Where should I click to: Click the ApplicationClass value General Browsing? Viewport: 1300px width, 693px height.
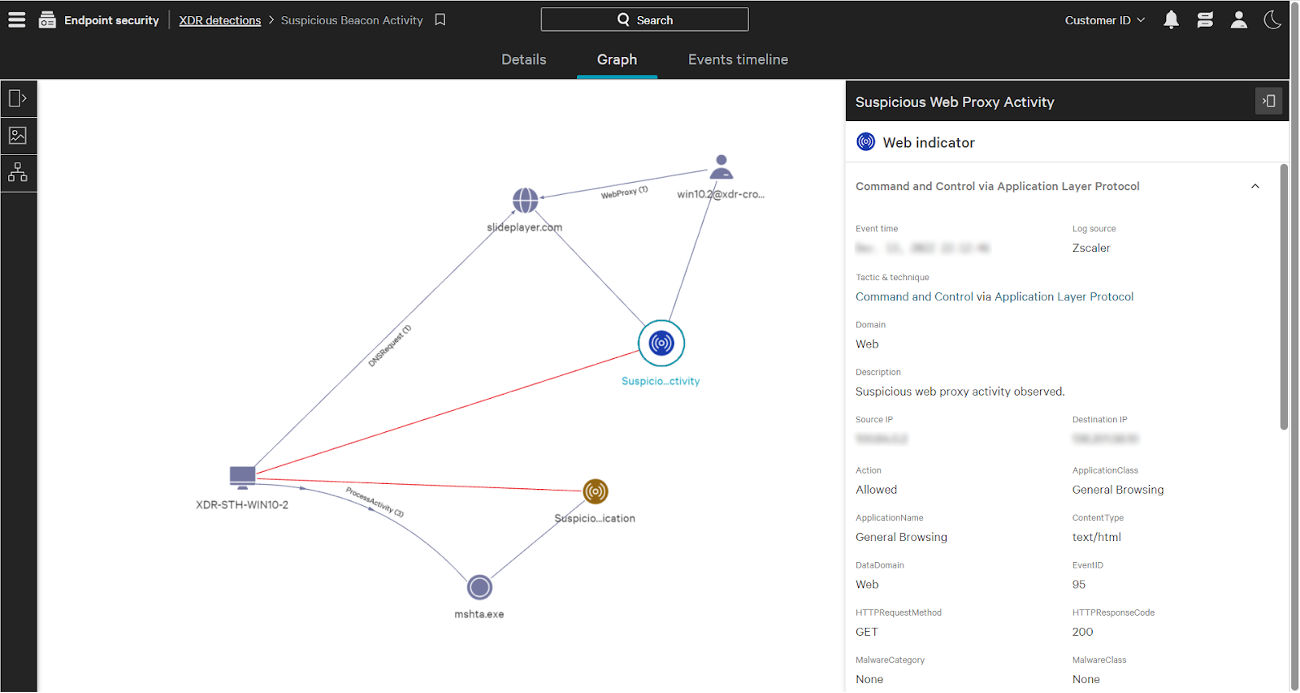(1118, 490)
